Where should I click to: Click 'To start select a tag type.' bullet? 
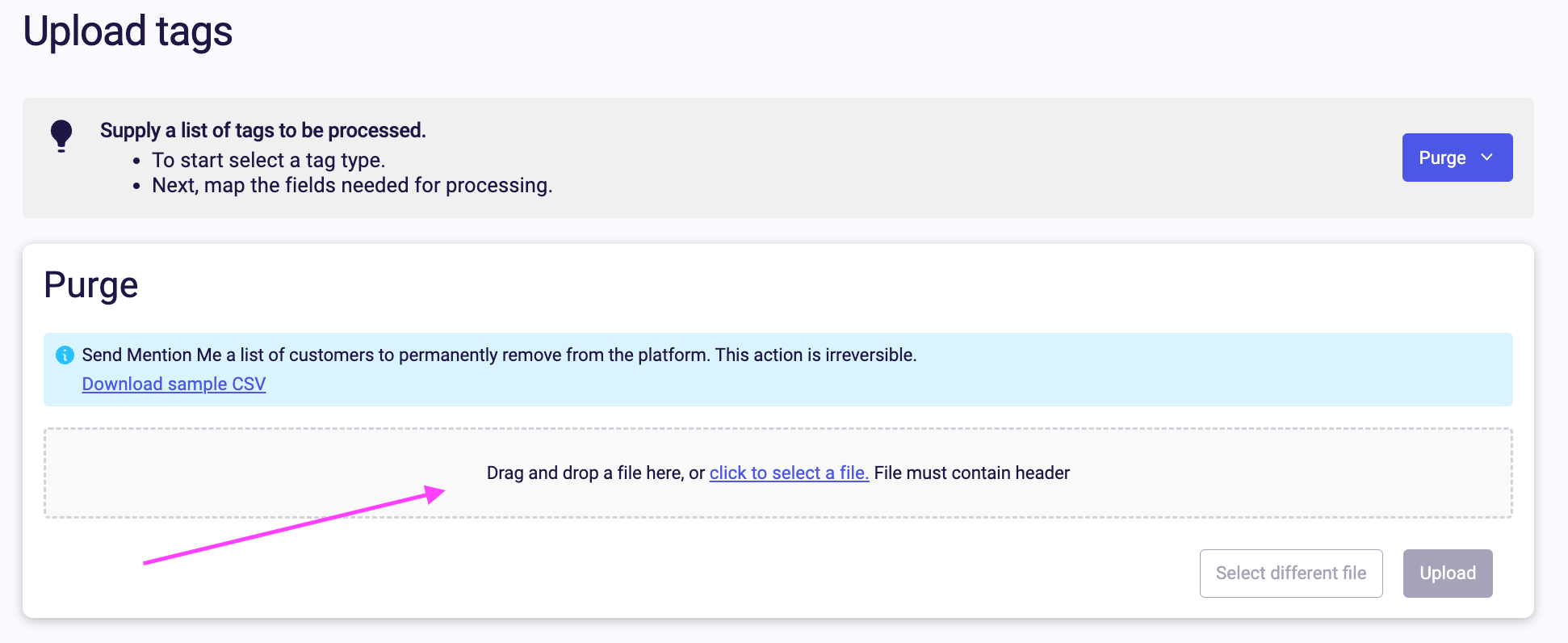pyautogui.click(x=268, y=160)
